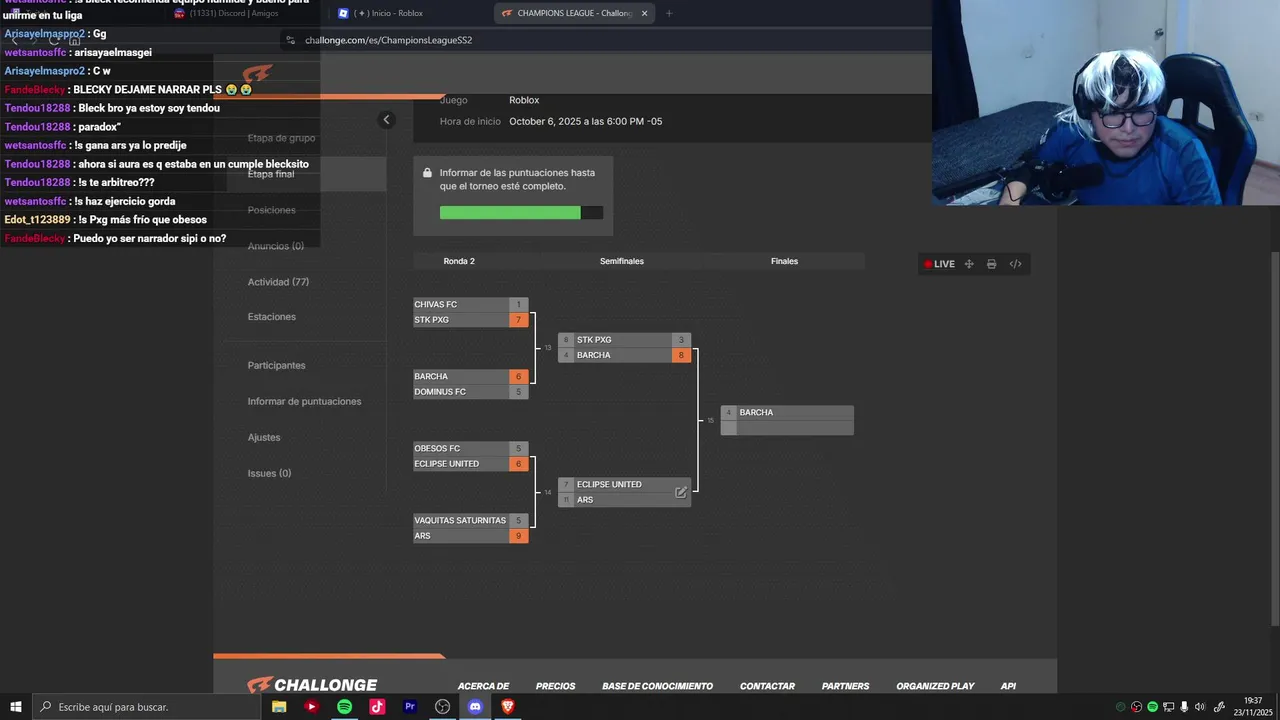This screenshot has height=720, width=1280.
Task: Open Spotify from the taskbar
Action: pos(344,706)
